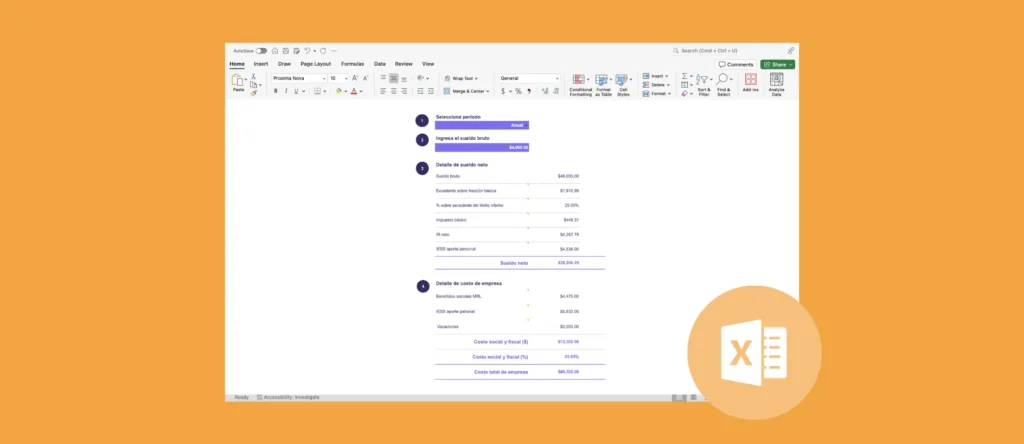
Task: Click the Undo arrow icon
Action: click(307, 51)
